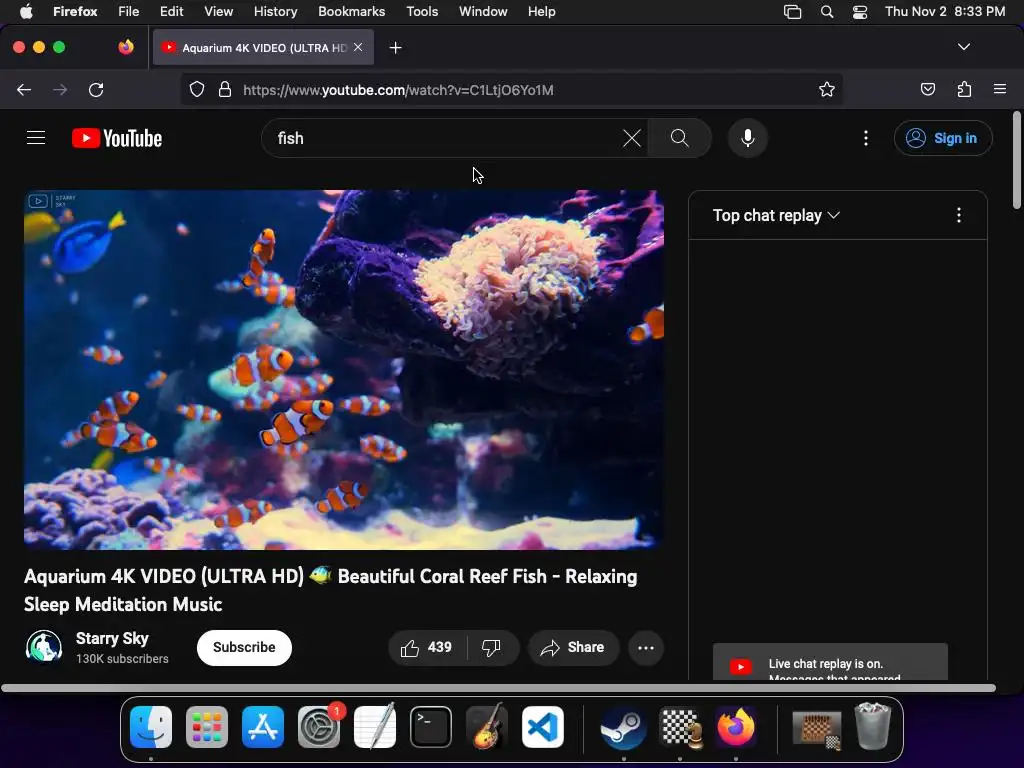Image resolution: width=1024 pixels, height=768 pixels.
Task: Open the Help menu
Action: [541, 11]
